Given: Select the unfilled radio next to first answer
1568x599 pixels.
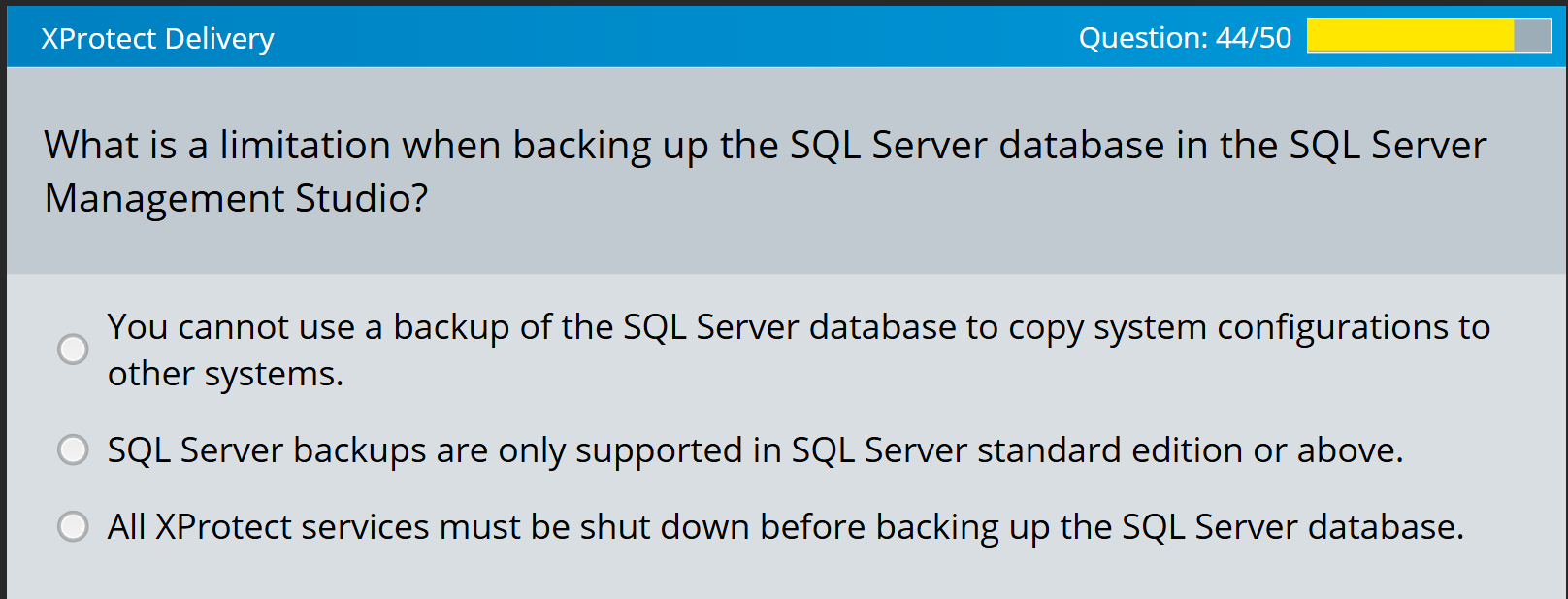Looking at the screenshot, I should [73, 349].
